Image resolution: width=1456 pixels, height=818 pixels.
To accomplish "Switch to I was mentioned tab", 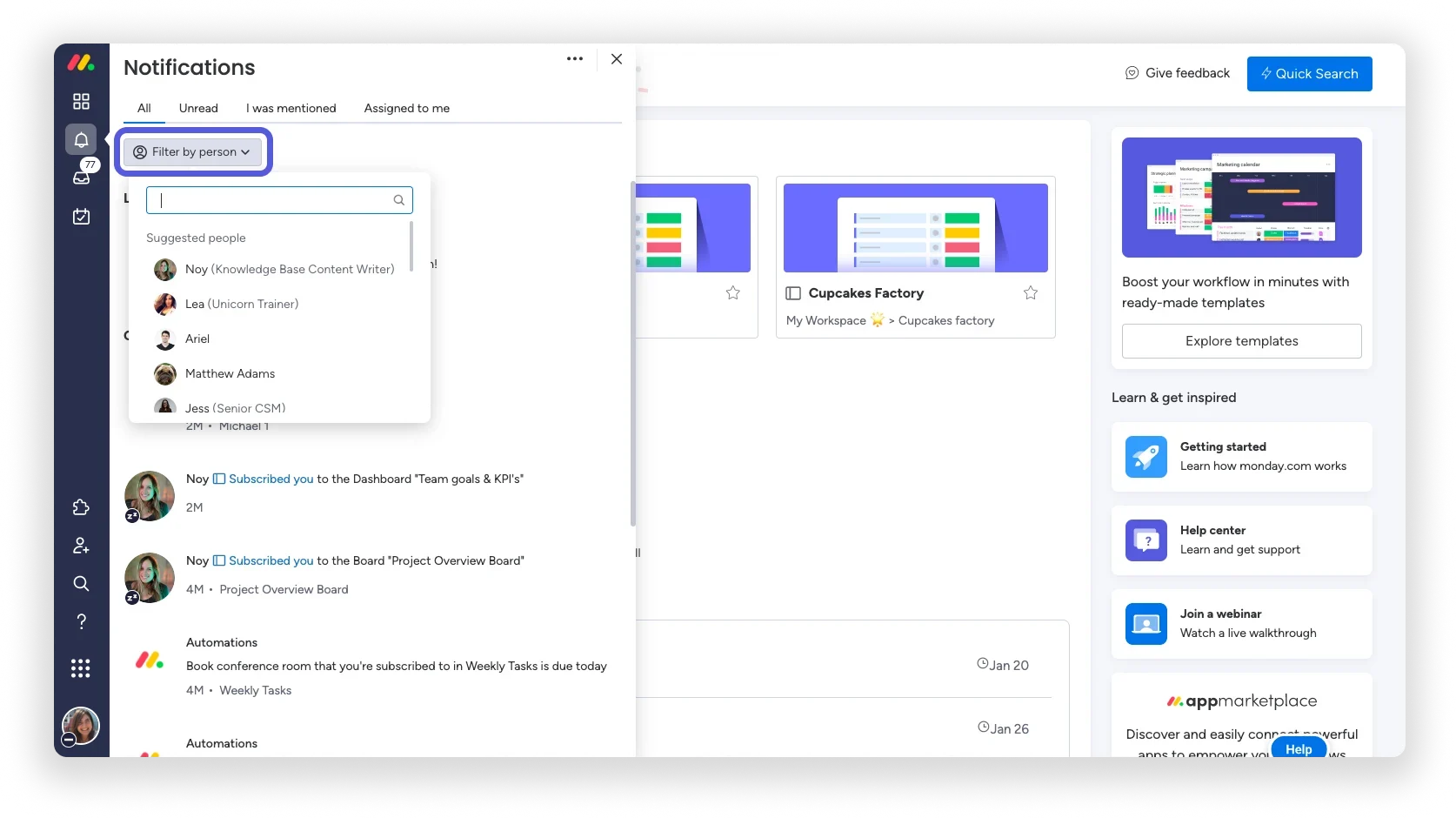I will pos(291,108).
